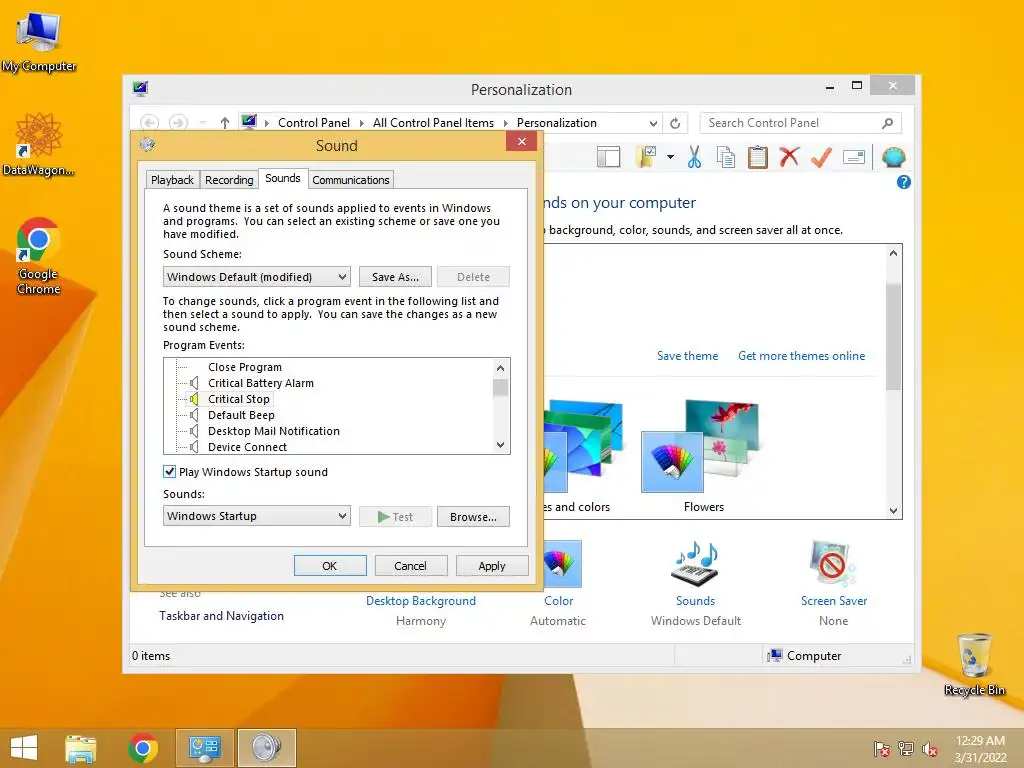Click OK in Sound dialog
1024x768 pixels.
330,566
